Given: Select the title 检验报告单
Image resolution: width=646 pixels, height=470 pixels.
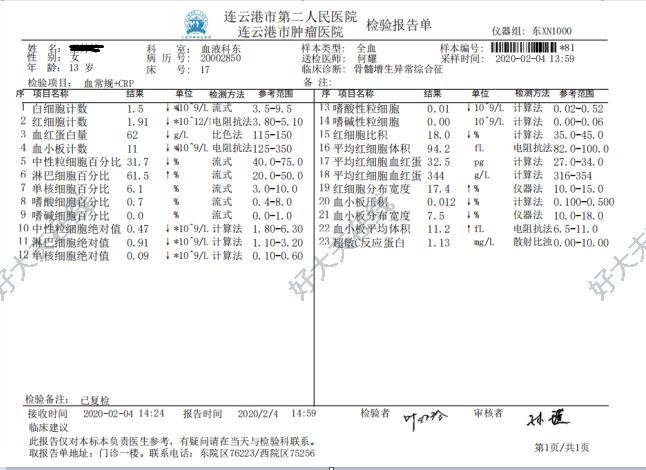Looking at the screenshot, I should [x=399, y=25].
